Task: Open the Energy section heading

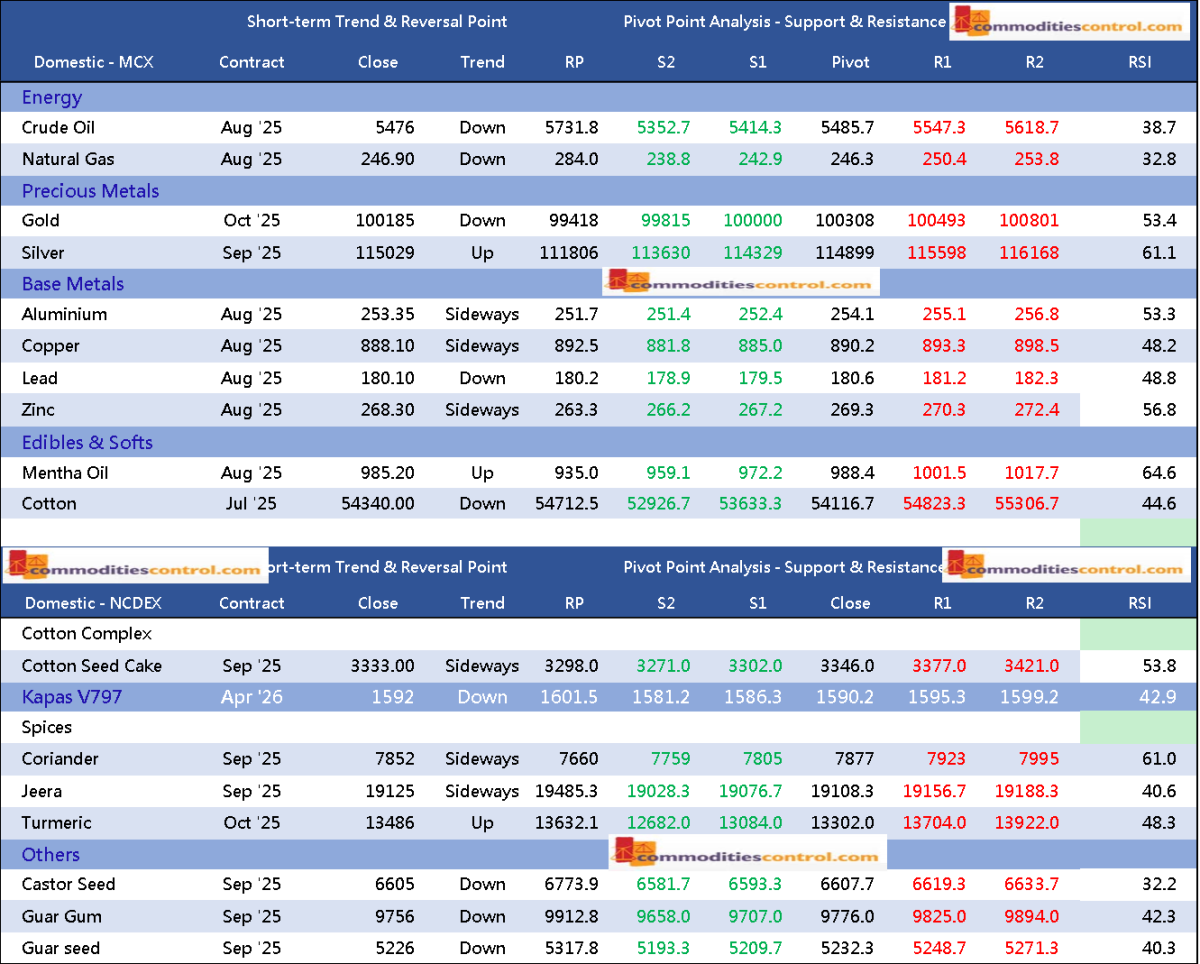Action: pos(52,98)
